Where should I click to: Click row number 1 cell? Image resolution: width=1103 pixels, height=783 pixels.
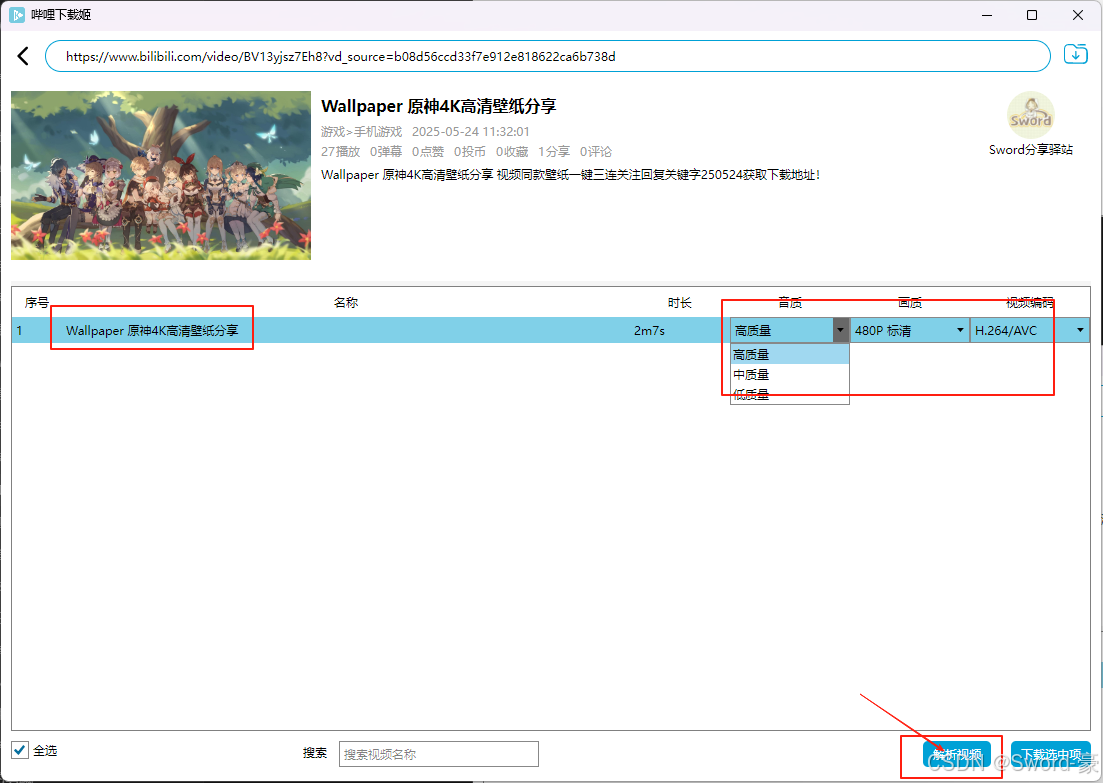[20, 330]
